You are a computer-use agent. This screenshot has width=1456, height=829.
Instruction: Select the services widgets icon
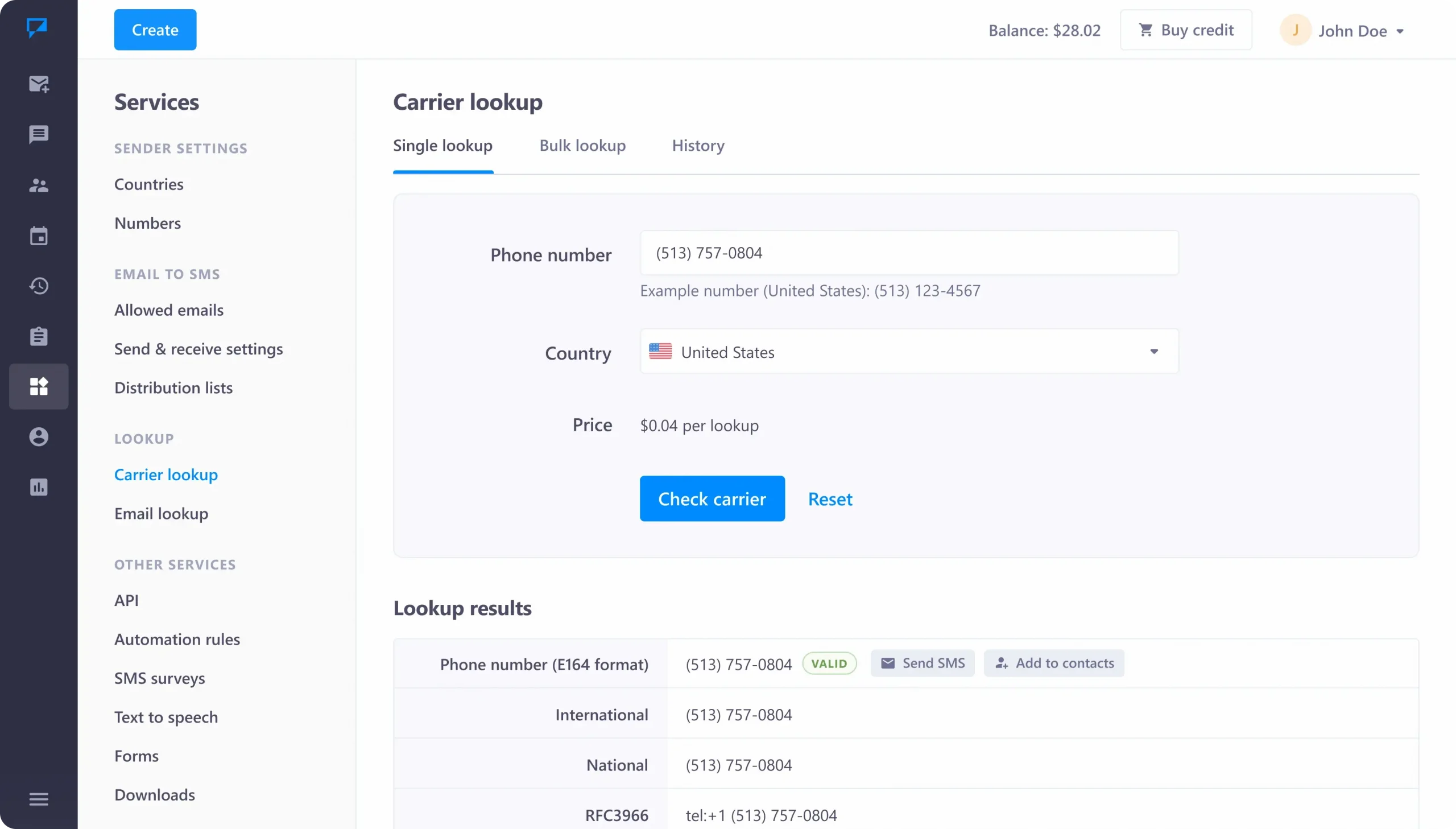pyautogui.click(x=39, y=386)
